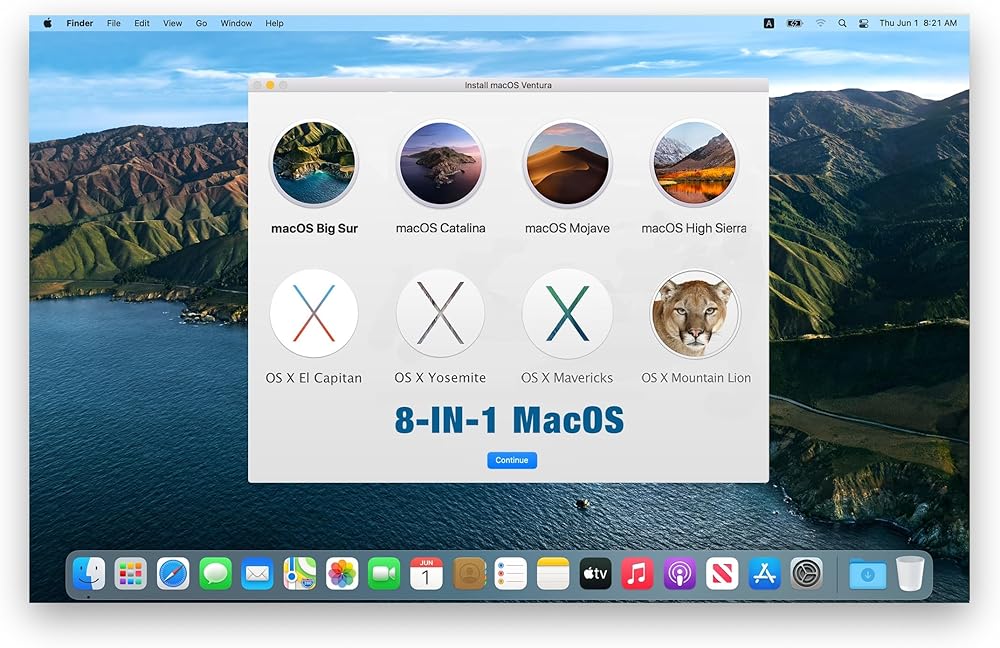Open Reminders app in the Dock
The image size is (1000, 648).
[511, 573]
